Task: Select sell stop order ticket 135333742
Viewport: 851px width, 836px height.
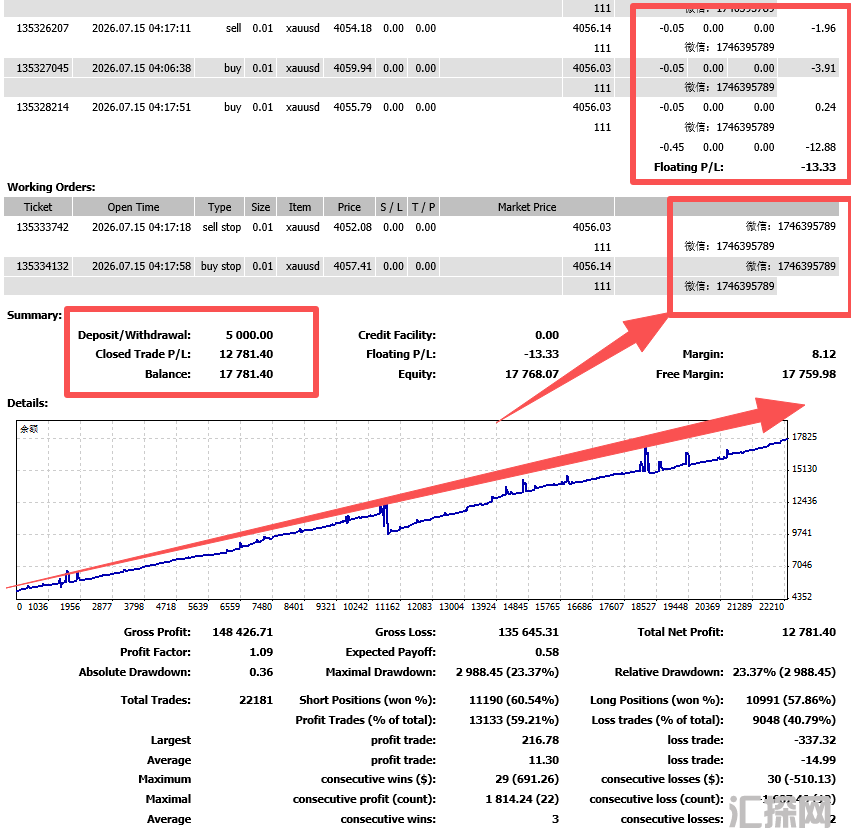Action: [x=42, y=227]
